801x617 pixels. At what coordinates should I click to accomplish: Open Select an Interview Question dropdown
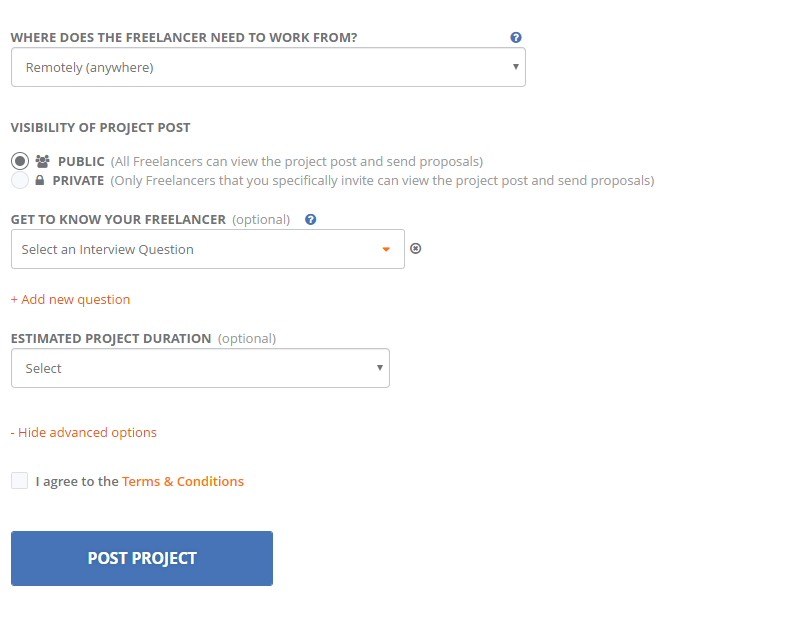[208, 249]
